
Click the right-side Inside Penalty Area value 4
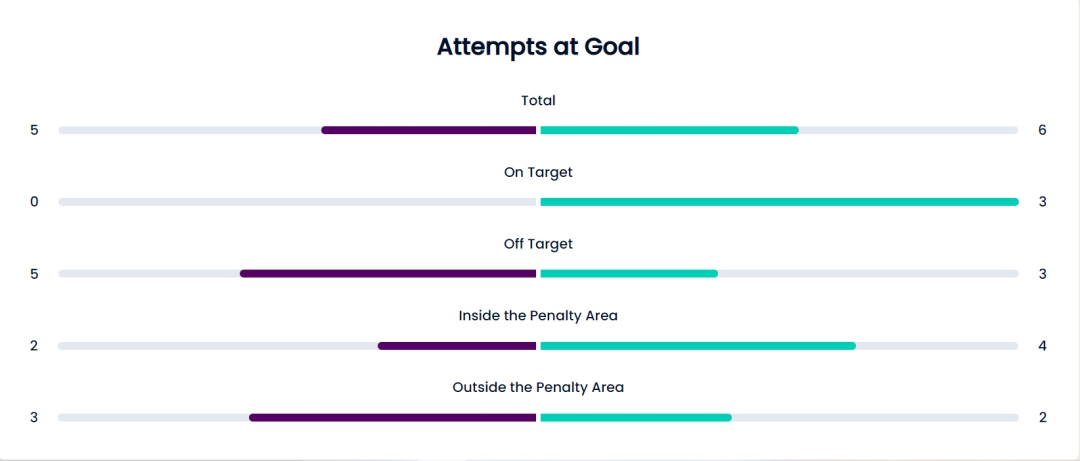click(x=1042, y=346)
